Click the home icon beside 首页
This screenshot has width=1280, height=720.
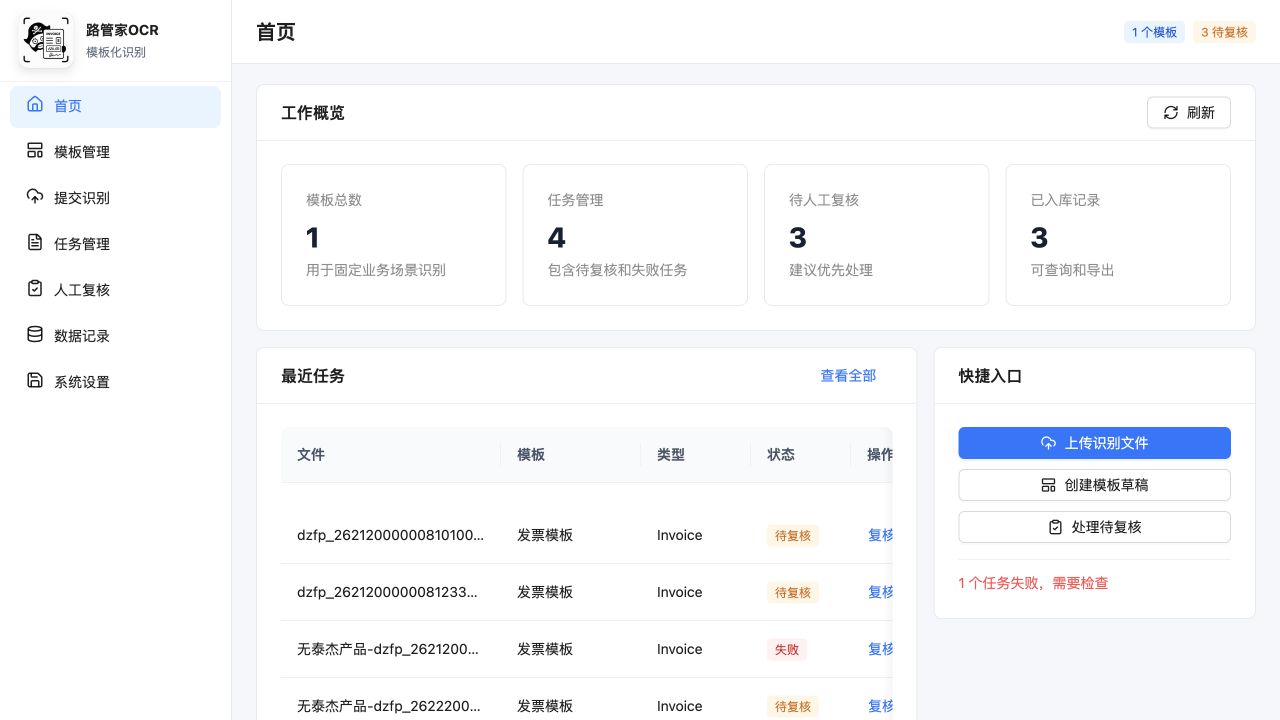point(35,105)
